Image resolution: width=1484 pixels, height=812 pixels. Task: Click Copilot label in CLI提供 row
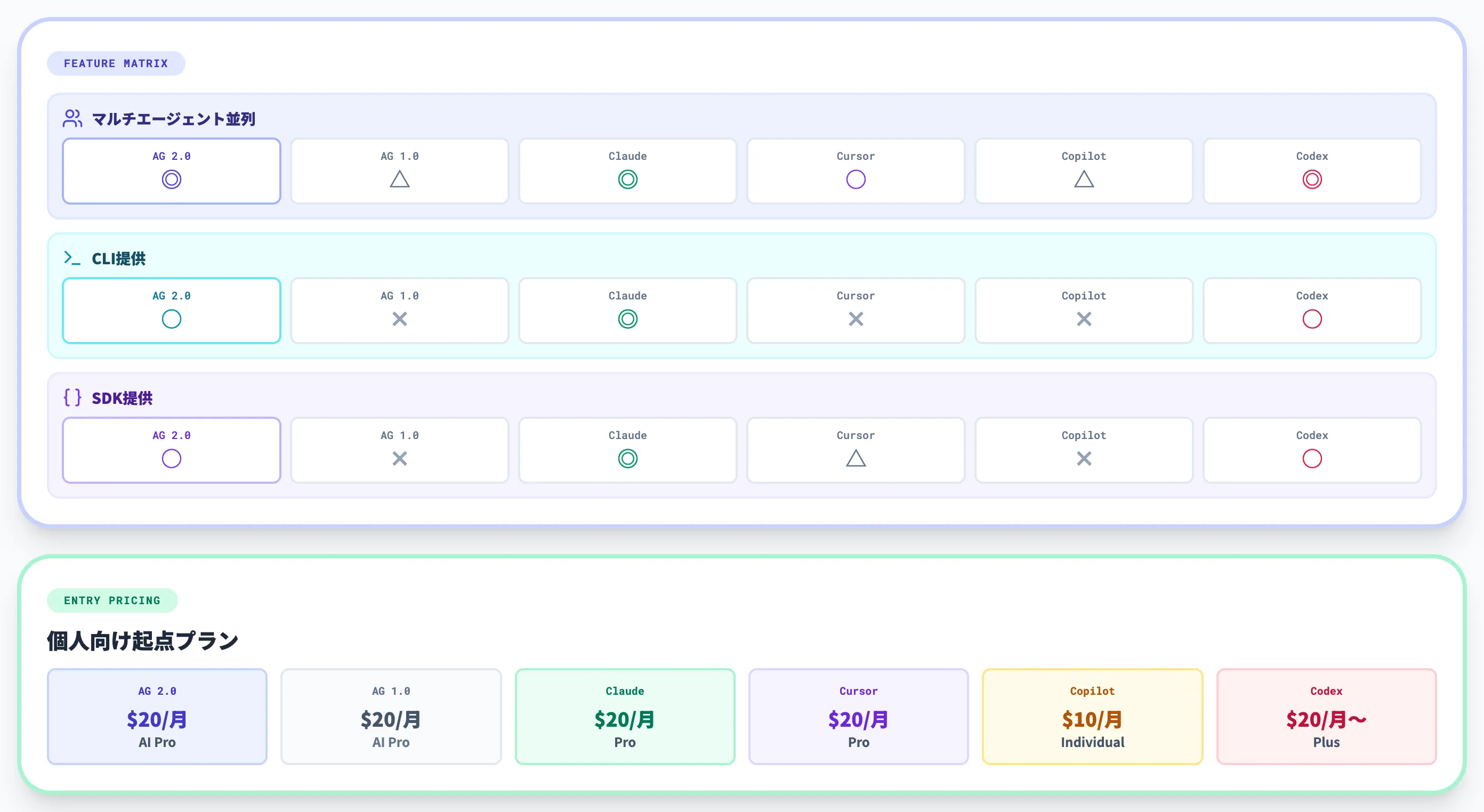[1084, 295]
